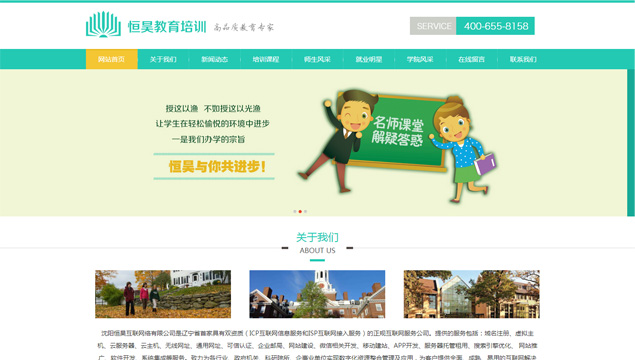Click 联系我们 in the nav bar
635x360 pixels.
click(x=523, y=59)
